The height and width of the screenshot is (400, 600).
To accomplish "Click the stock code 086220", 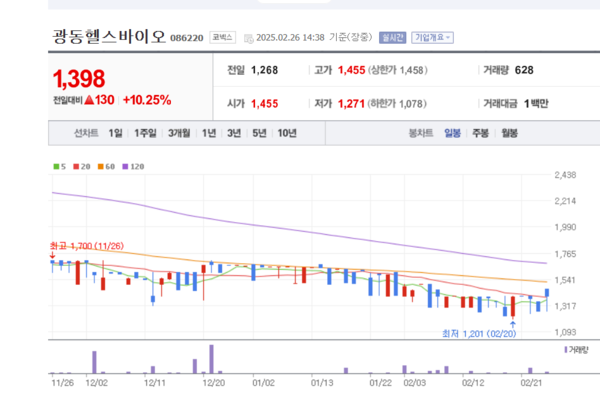I will click(x=187, y=38).
